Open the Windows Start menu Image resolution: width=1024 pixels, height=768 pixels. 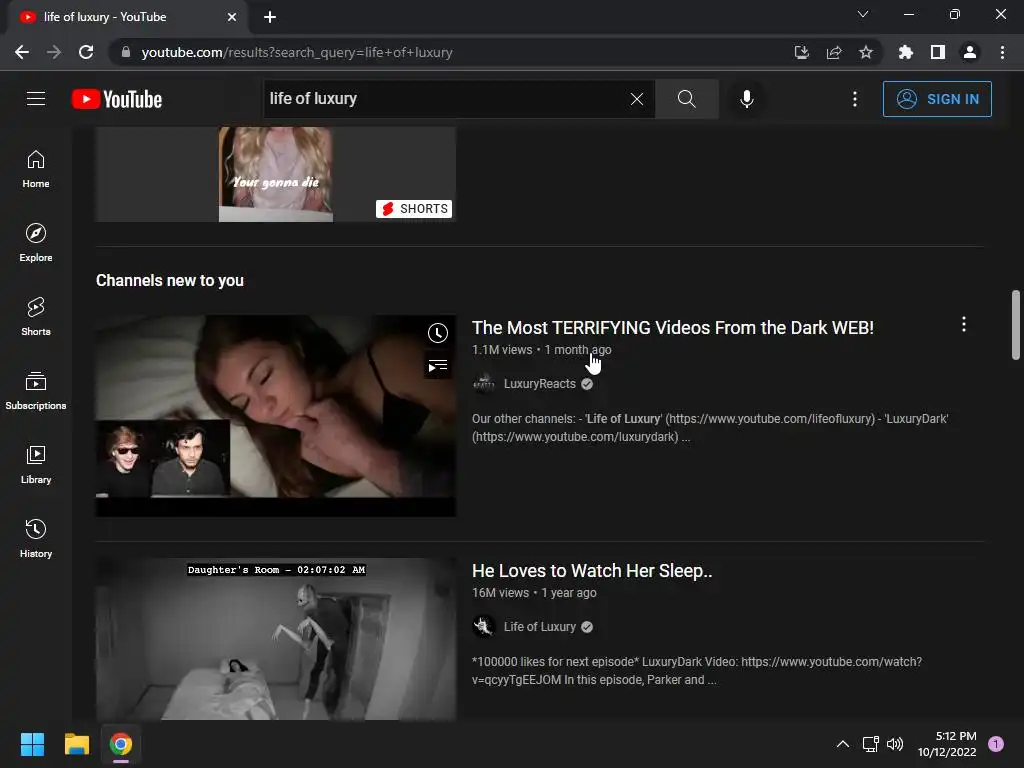point(32,744)
